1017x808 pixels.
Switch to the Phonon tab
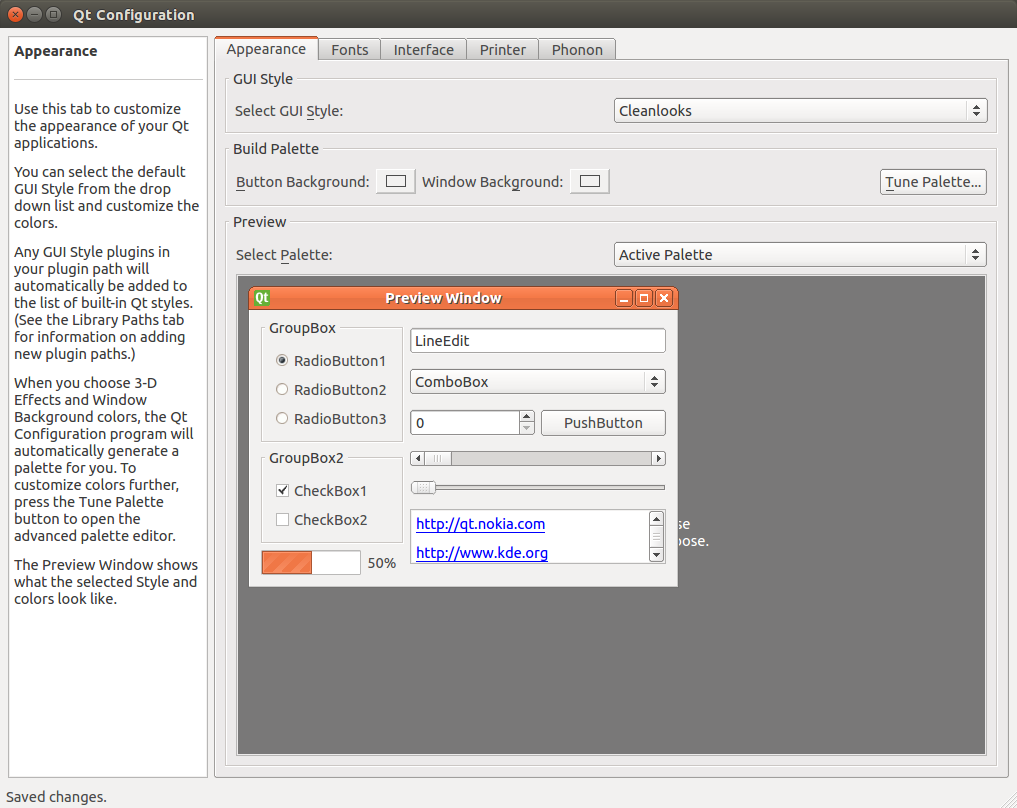tap(577, 49)
